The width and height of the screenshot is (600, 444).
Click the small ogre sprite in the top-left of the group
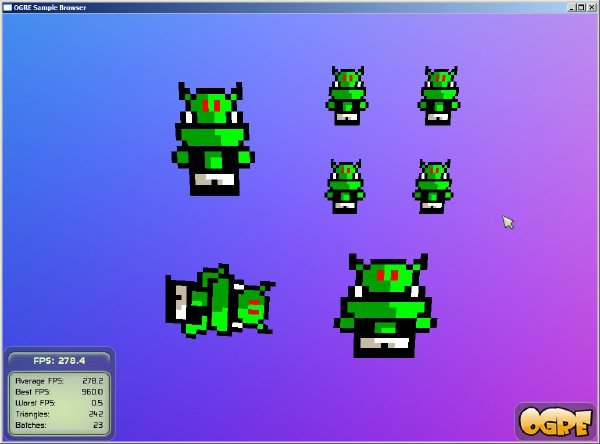click(x=347, y=96)
